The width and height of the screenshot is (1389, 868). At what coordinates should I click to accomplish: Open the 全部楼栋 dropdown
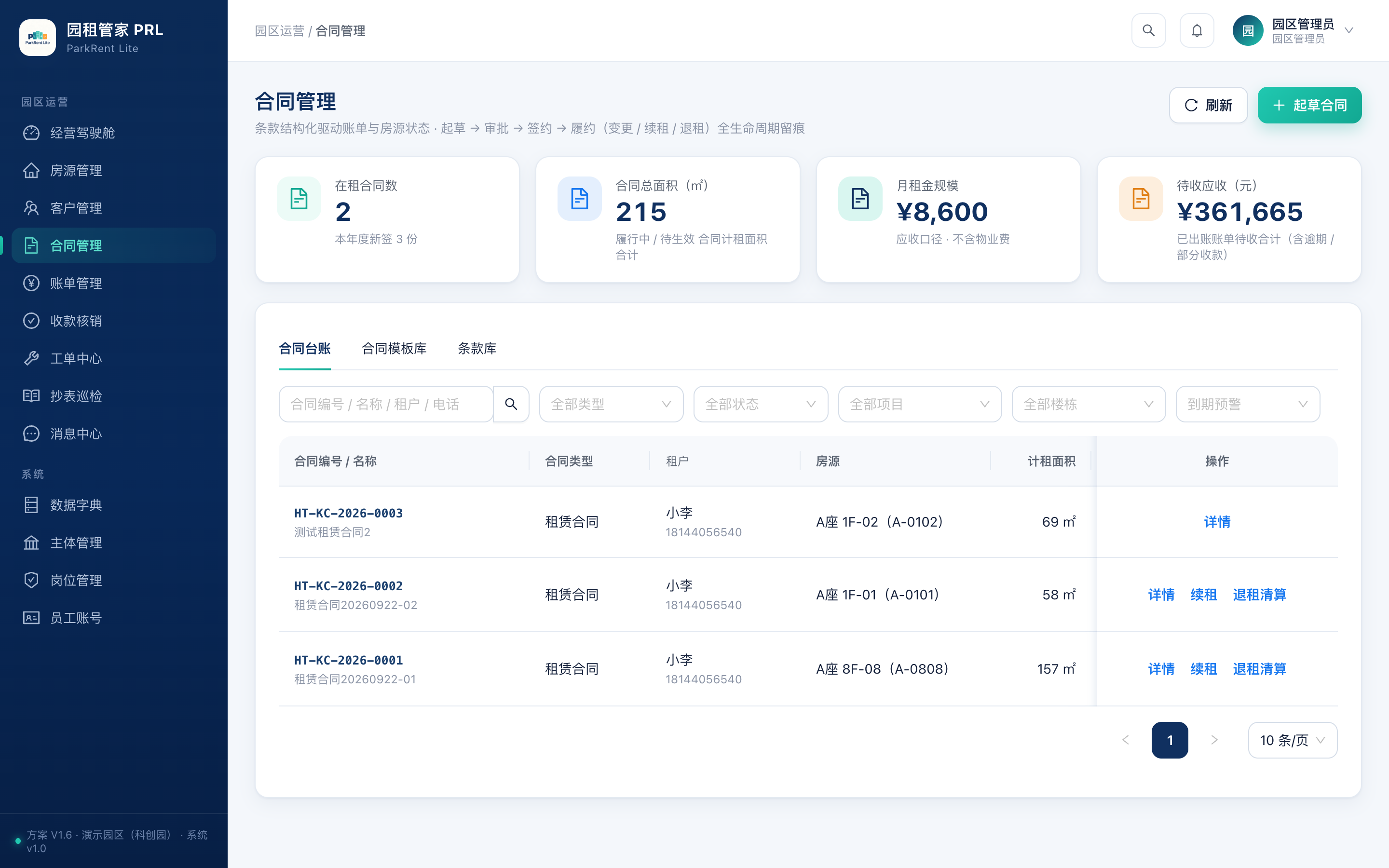1089,404
